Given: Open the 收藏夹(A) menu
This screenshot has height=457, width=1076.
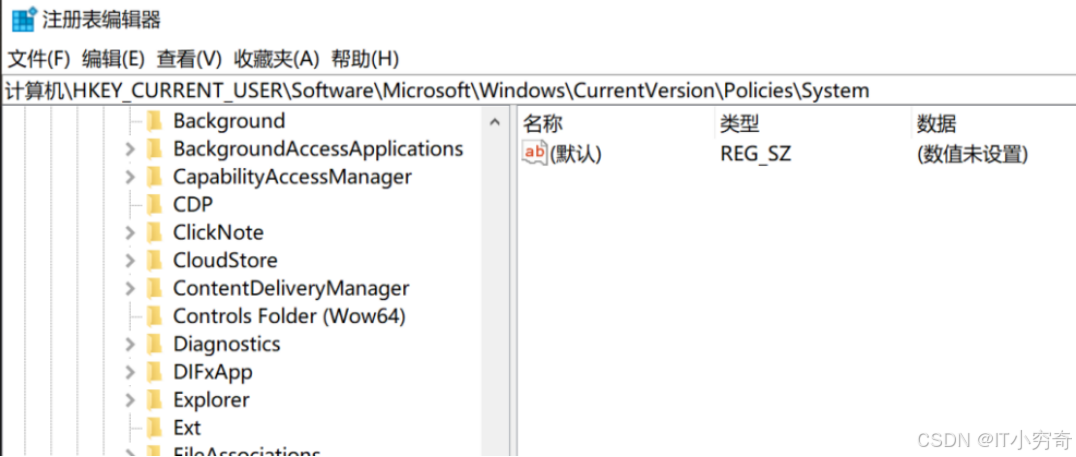Looking at the screenshot, I should click(277, 59).
